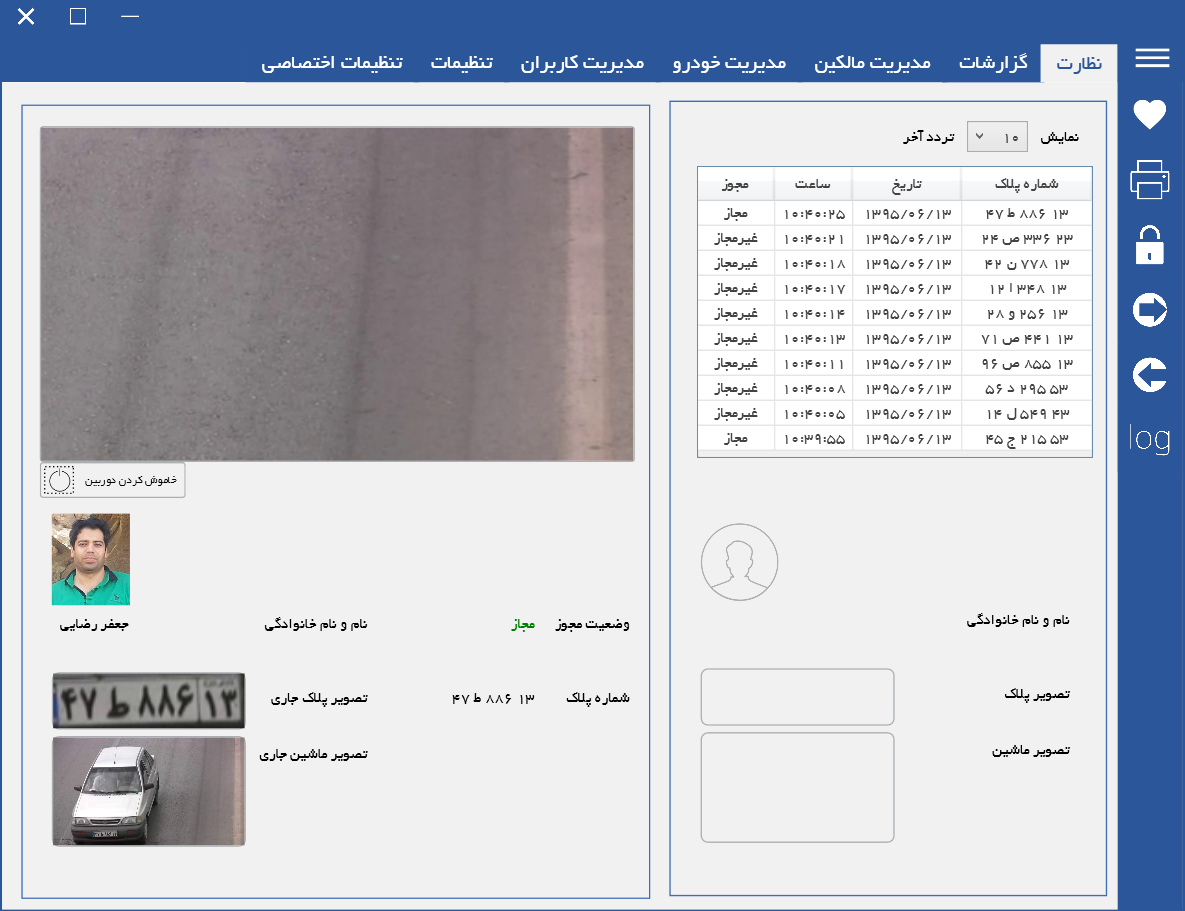The image size is (1185, 911).
Task: Click the owner name جعفر رضایی
Action: [x=94, y=624]
